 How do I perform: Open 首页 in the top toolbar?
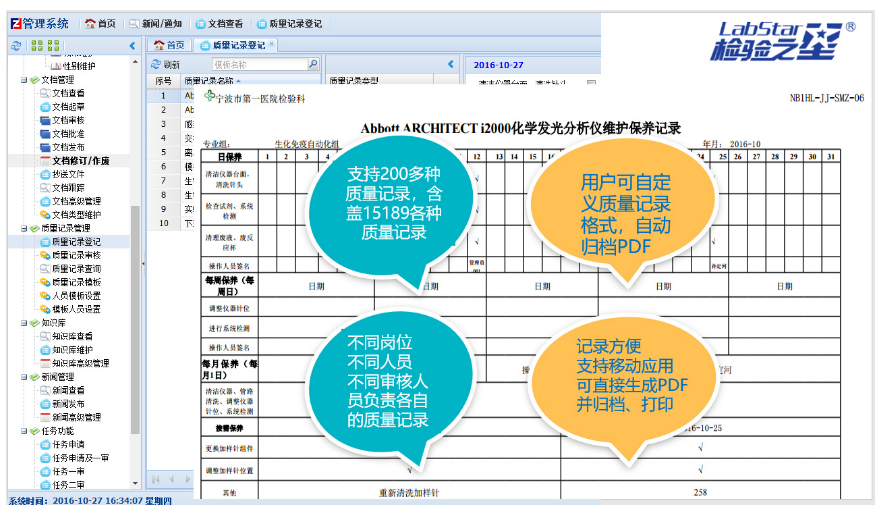coord(100,24)
